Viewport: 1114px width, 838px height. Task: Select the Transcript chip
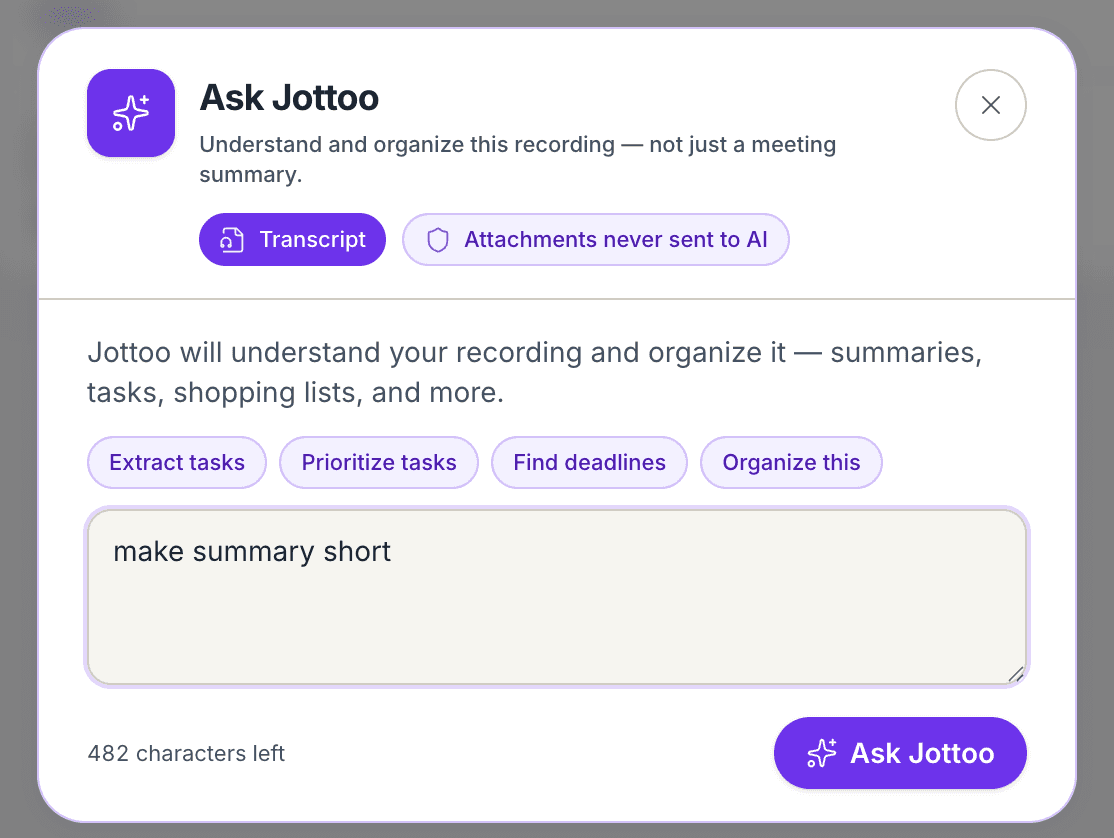point(292,239)
